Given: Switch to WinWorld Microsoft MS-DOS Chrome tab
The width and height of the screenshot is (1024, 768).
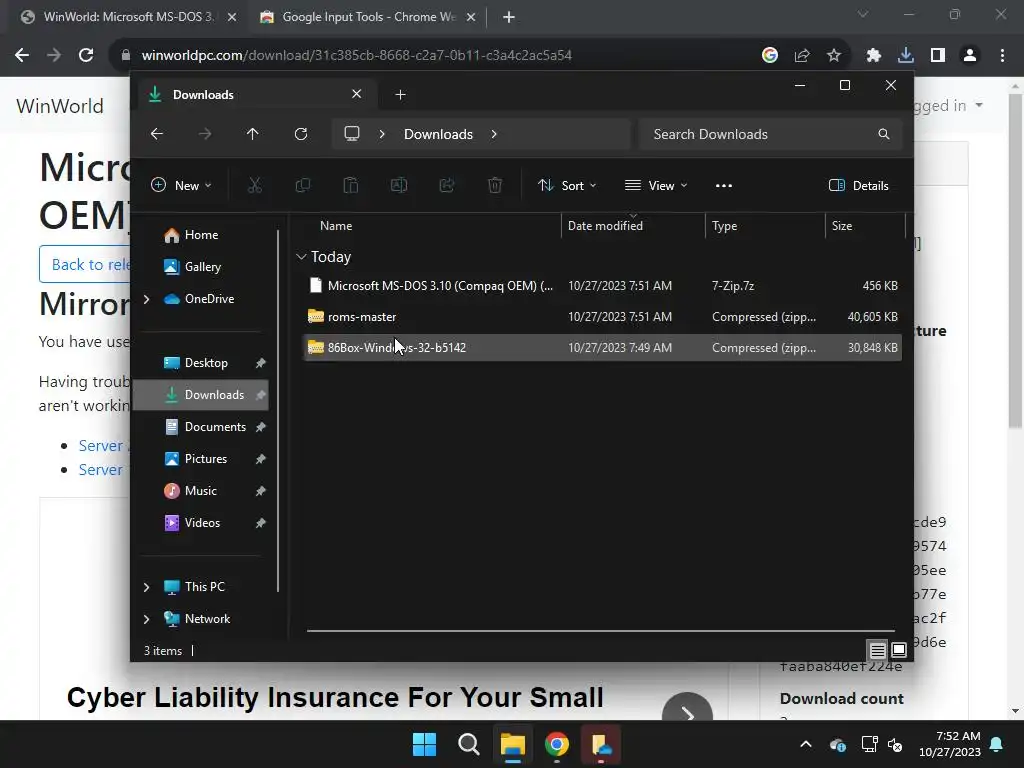Looking at the screenshot, I should tap(129, 17).
